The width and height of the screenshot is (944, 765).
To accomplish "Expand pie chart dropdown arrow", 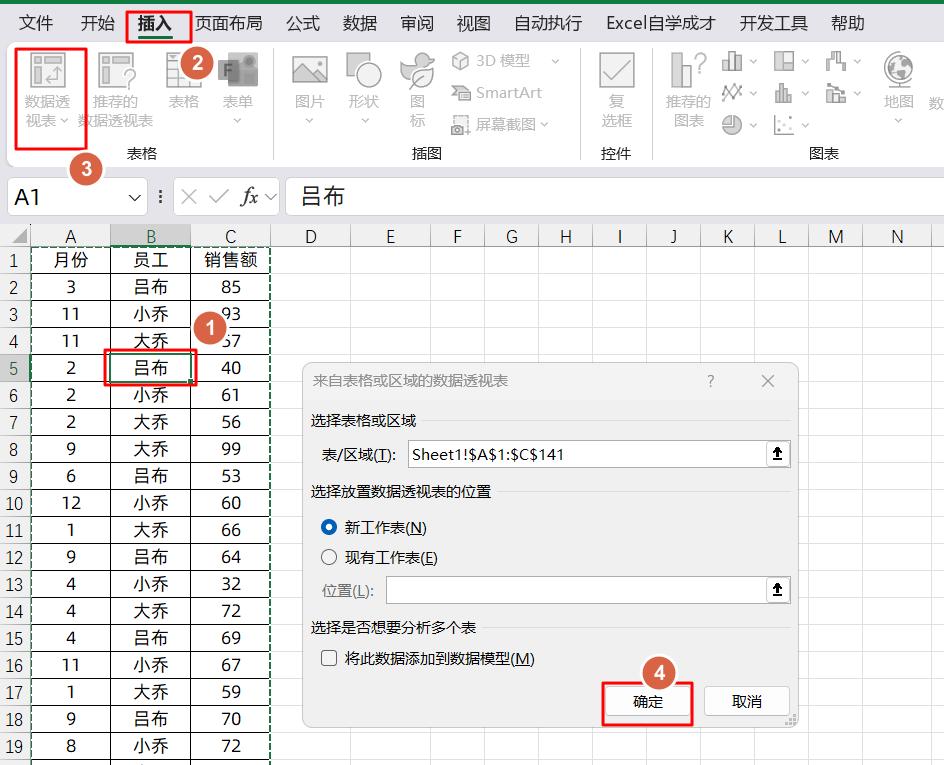I will (x=753, y=125).
